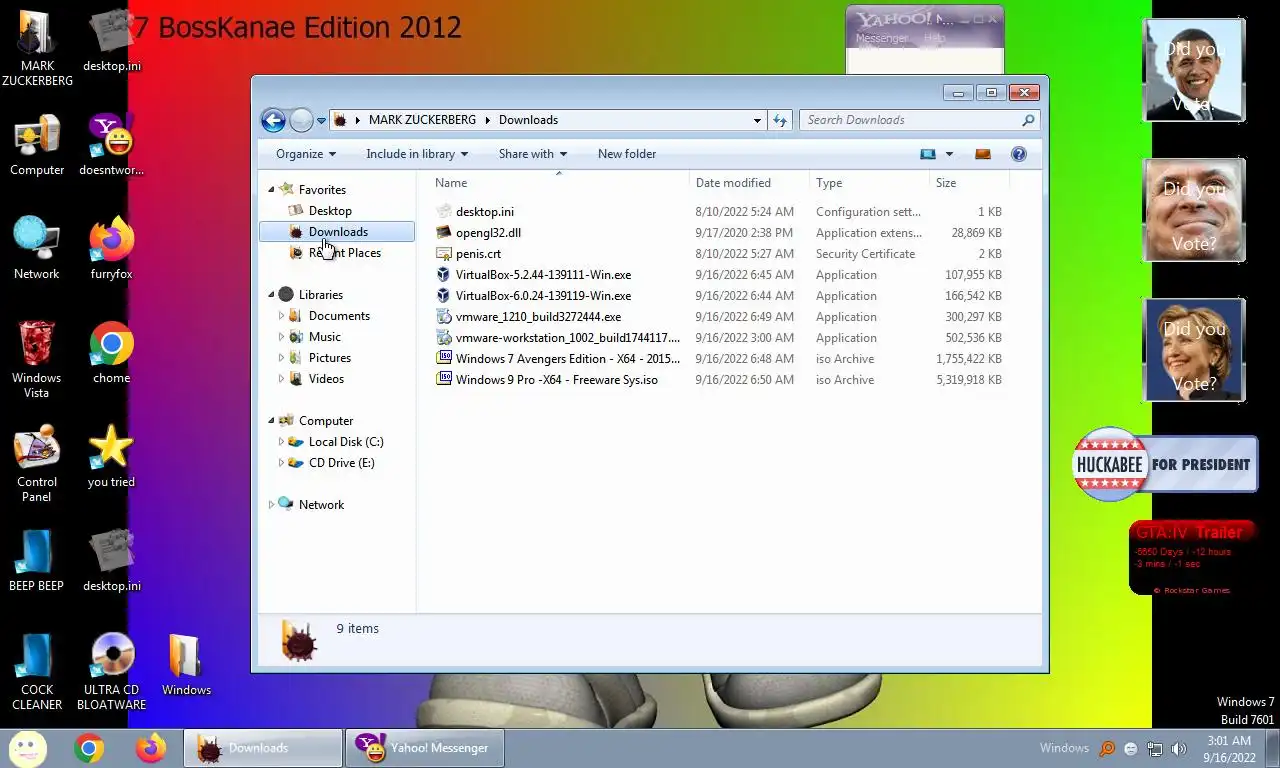Select the doesntwor... Yahoo desktop icon
1280x768 pixels.
(111, 145)
